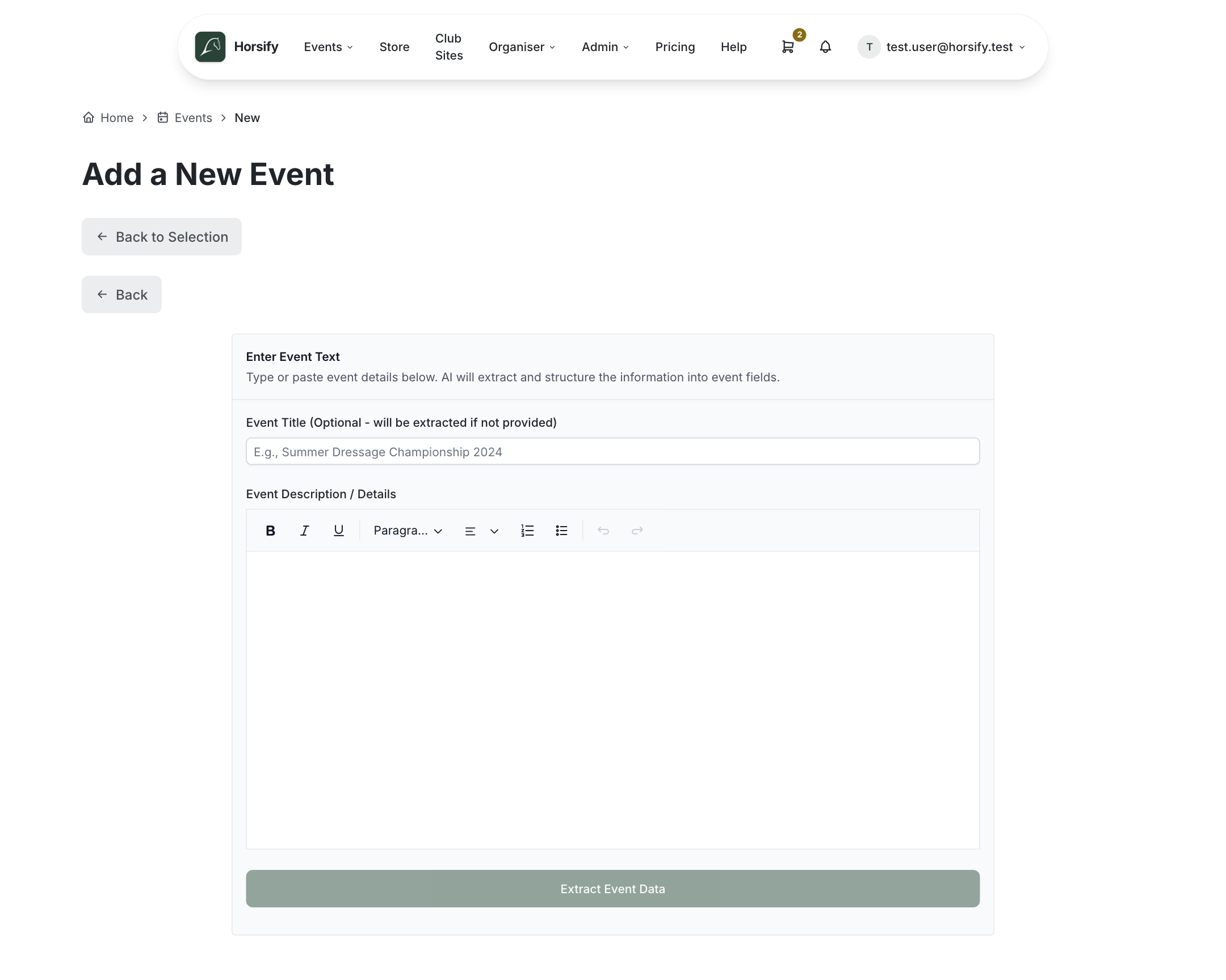Expand the Admin navigation dropdown

[605, 47]
